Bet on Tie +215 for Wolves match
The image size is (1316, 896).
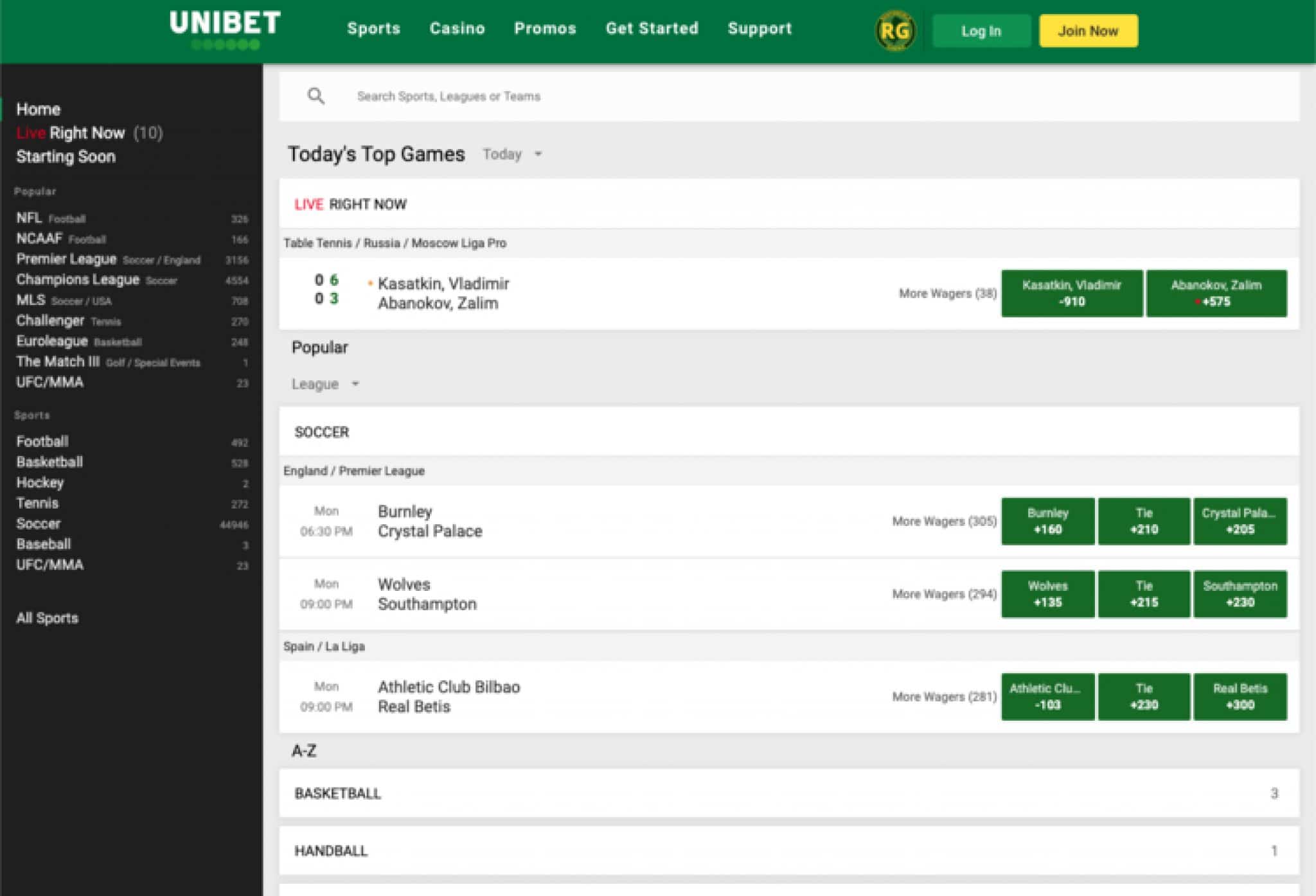pyautogui.click(x=1144, y=594)
